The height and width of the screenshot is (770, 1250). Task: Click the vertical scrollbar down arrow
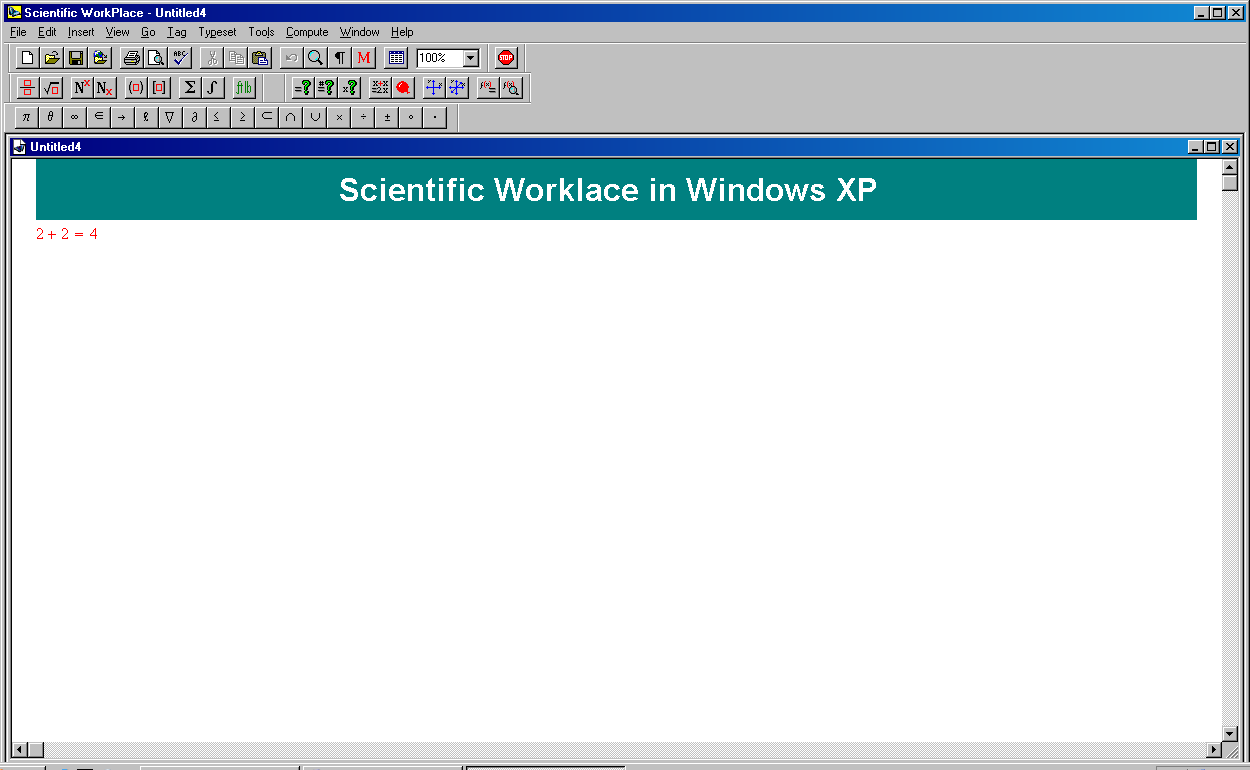click(1230, 734)
